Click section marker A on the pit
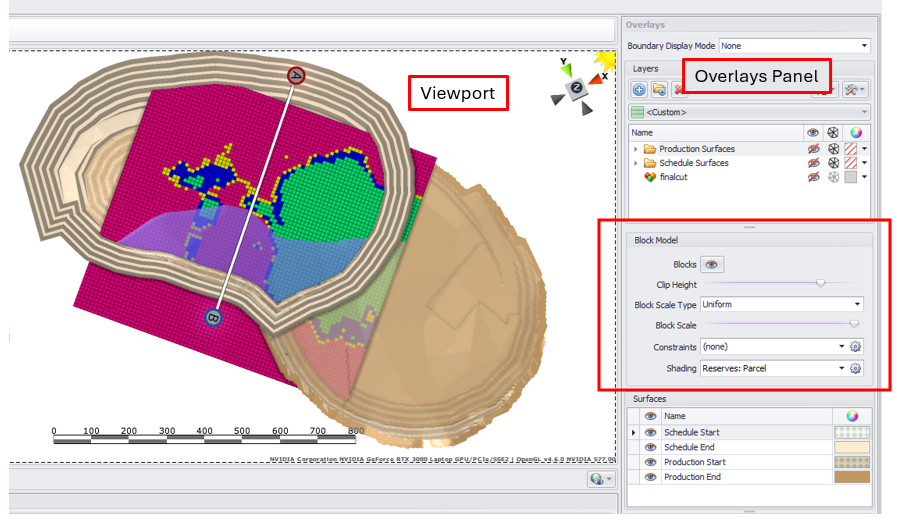897x521 pixels. (x=295, y=75)
